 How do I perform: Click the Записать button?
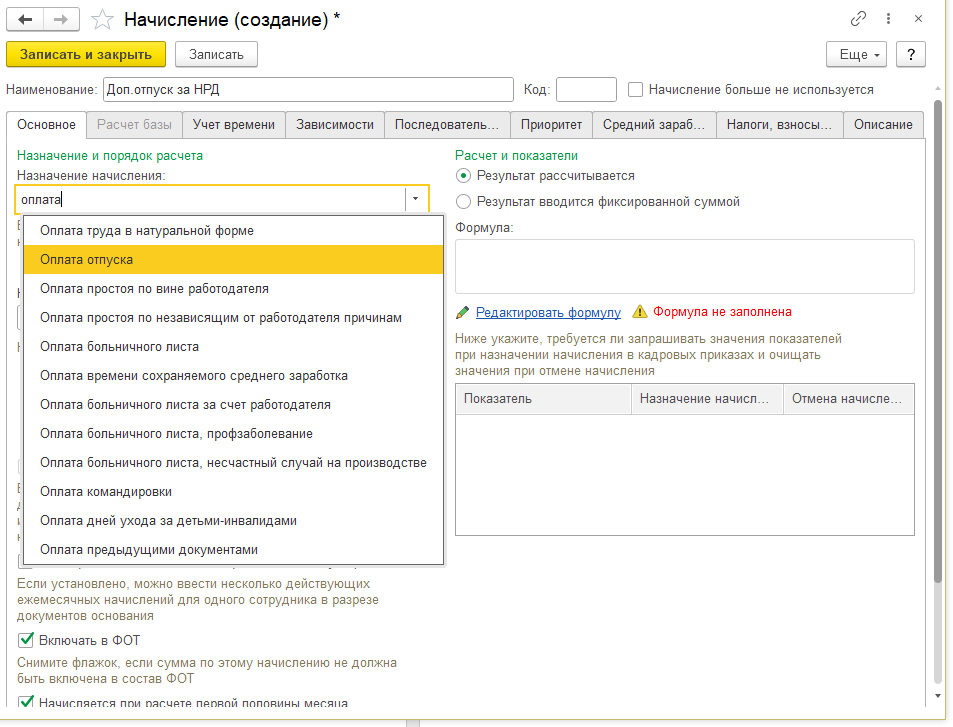point(216,54)
